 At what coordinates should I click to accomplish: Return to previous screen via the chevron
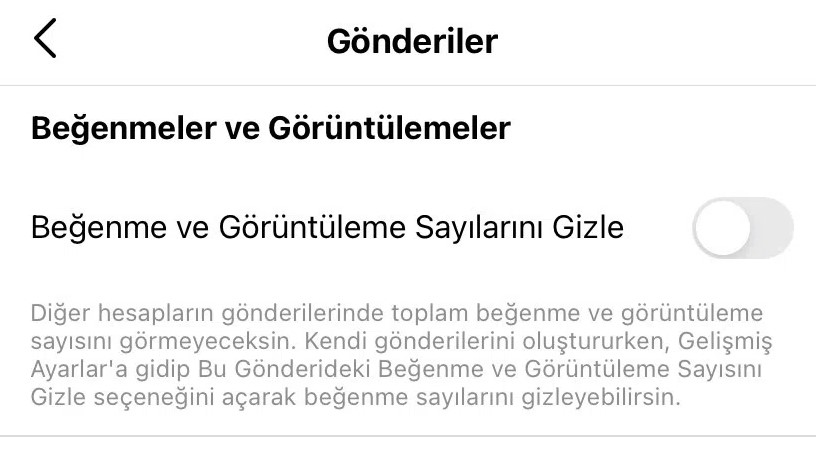coord(45,38)
